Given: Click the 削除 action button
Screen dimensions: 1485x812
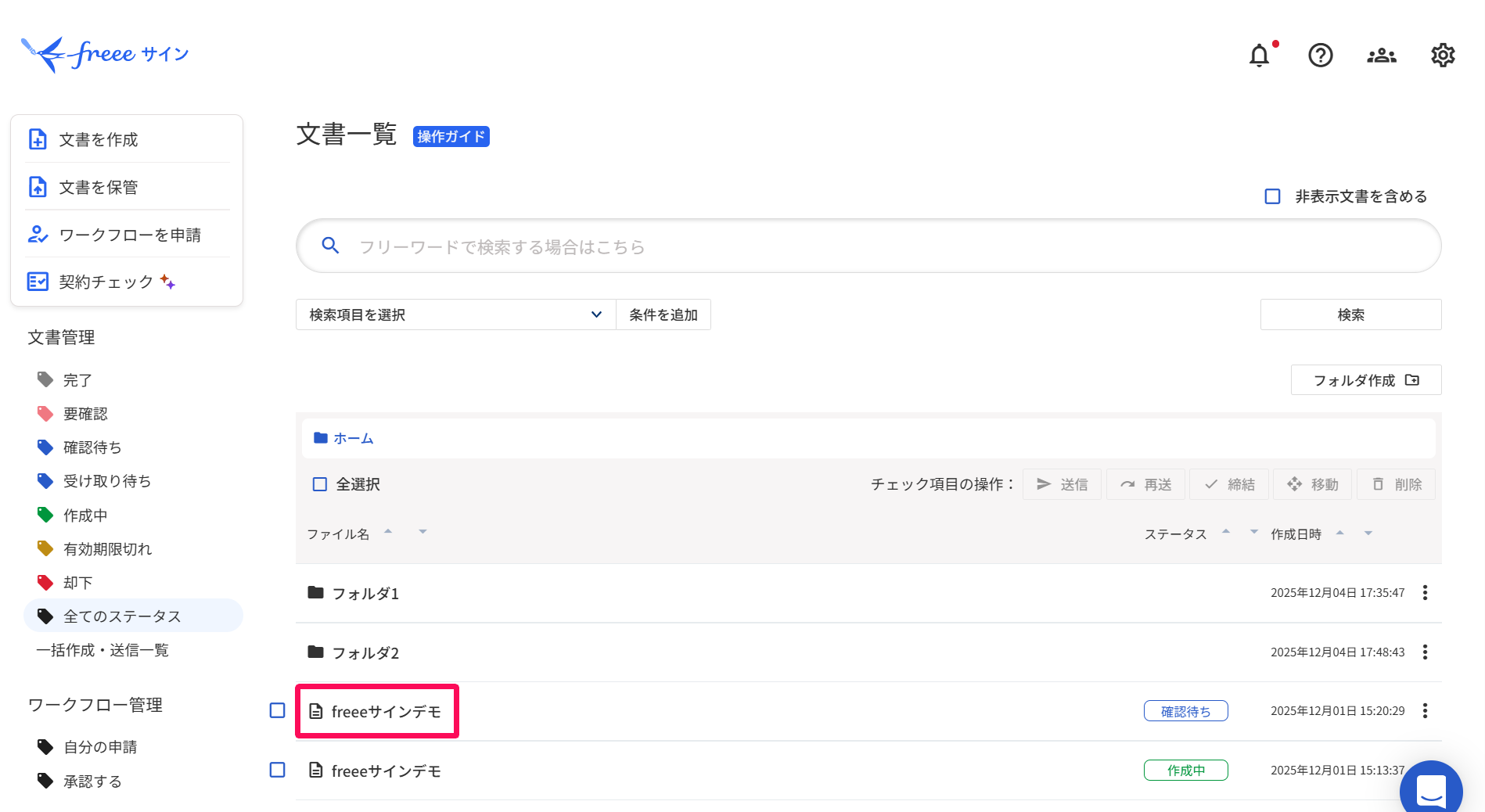Looking at the screenshot, I should [x=1397, y=484].
